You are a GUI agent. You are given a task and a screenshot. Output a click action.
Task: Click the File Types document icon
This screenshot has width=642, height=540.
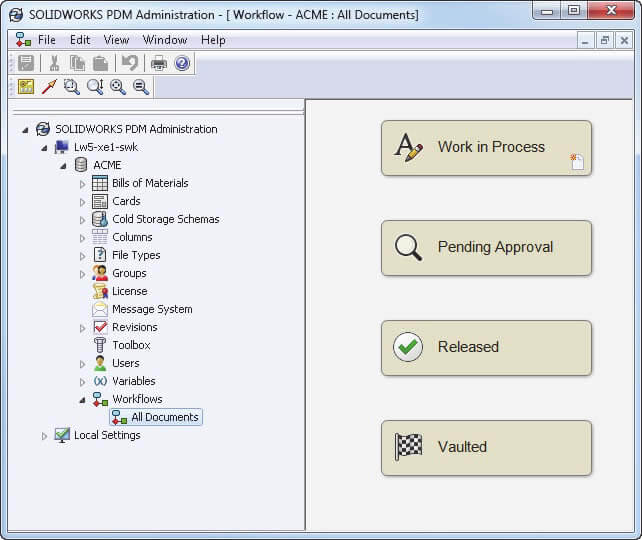click(x=100, y=255)
